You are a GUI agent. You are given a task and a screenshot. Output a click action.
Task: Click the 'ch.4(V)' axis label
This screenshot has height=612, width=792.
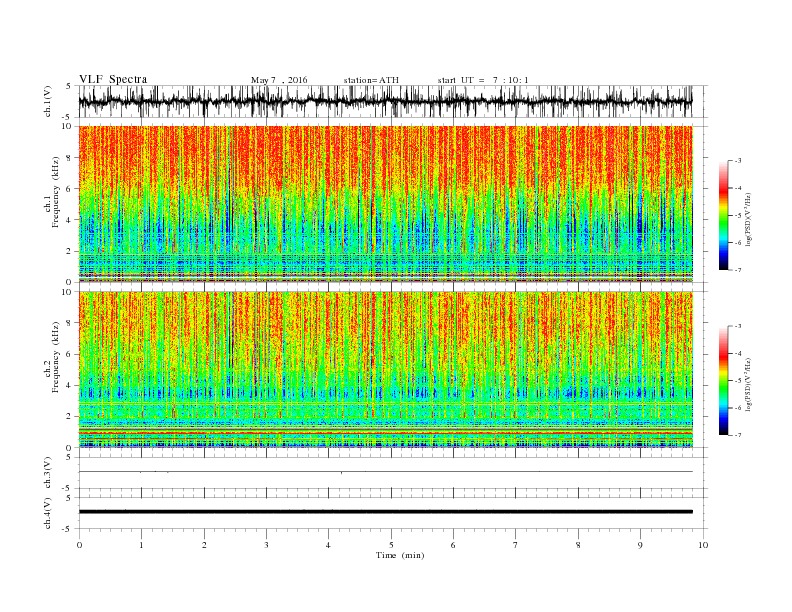(x=48, y=513)
